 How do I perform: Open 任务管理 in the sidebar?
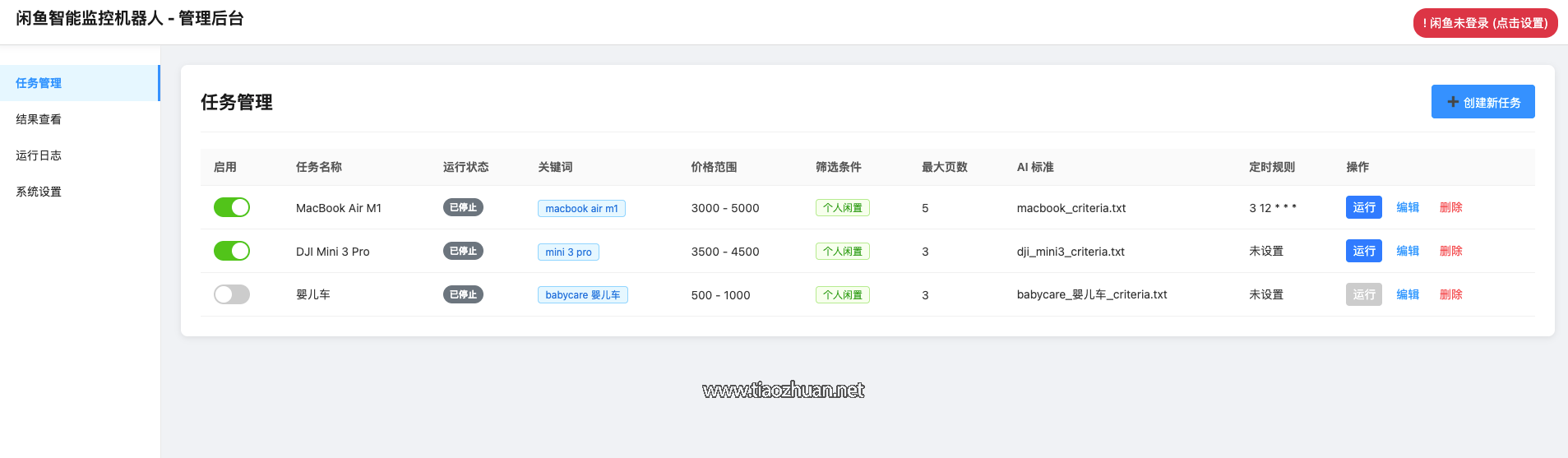click(80, 83)
